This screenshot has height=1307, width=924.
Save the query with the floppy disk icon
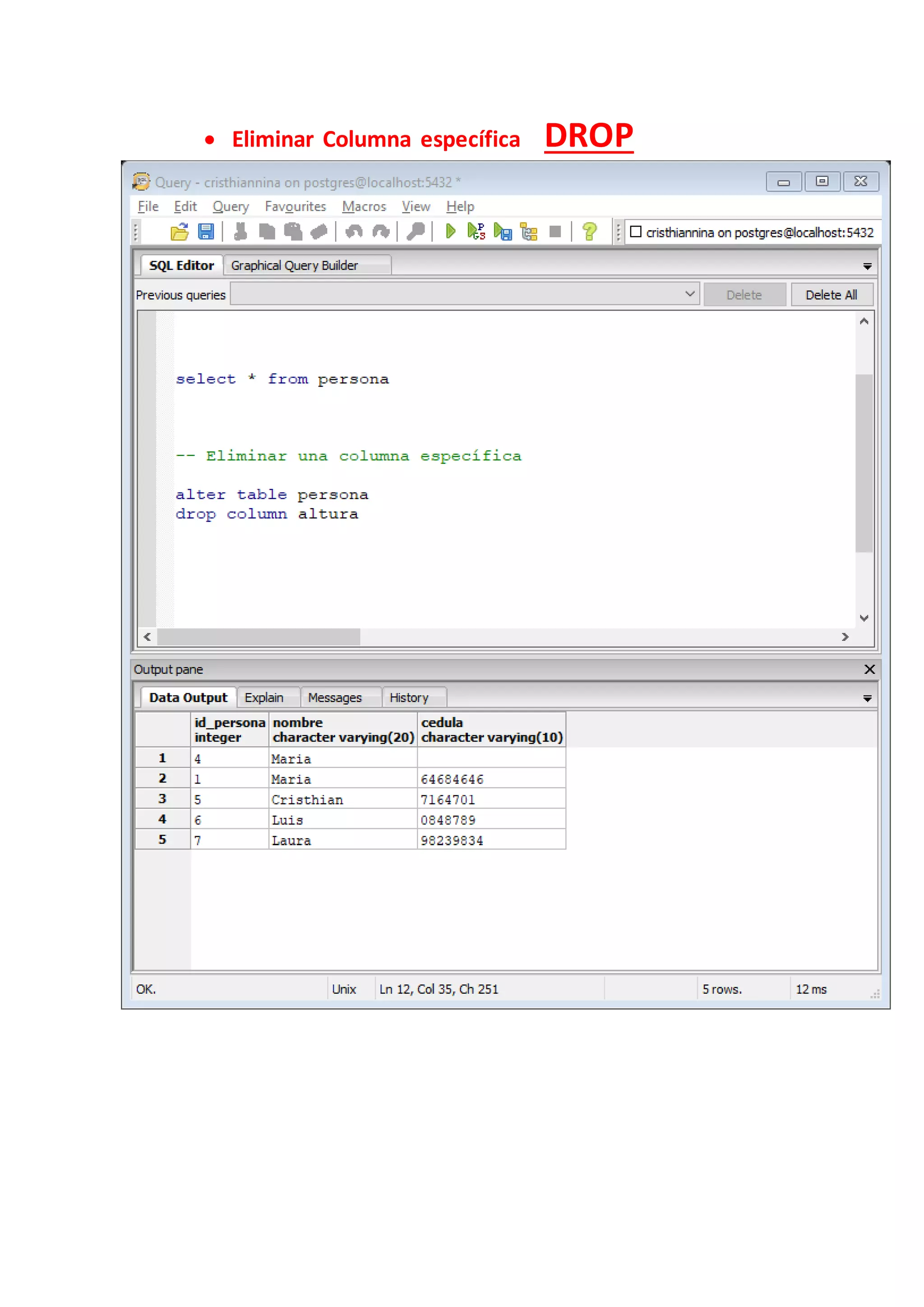206,232
